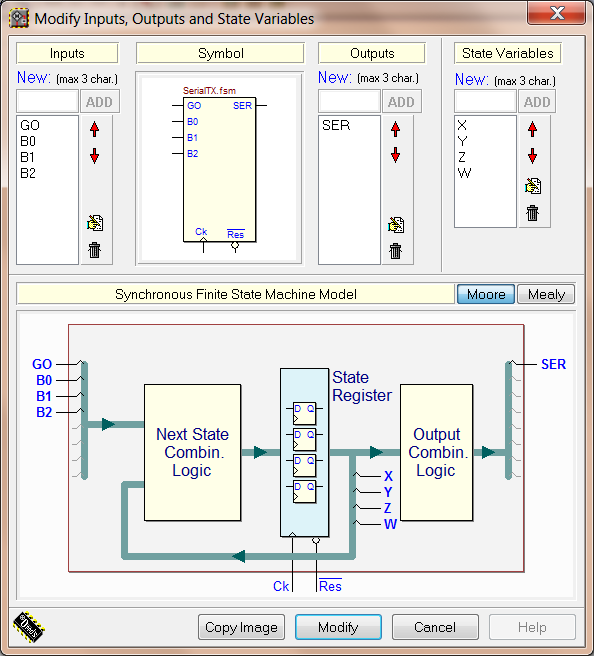Delete selected input with trash icon
The height and width of the screenshot is (656, 594).
click(x=95, y=250)
